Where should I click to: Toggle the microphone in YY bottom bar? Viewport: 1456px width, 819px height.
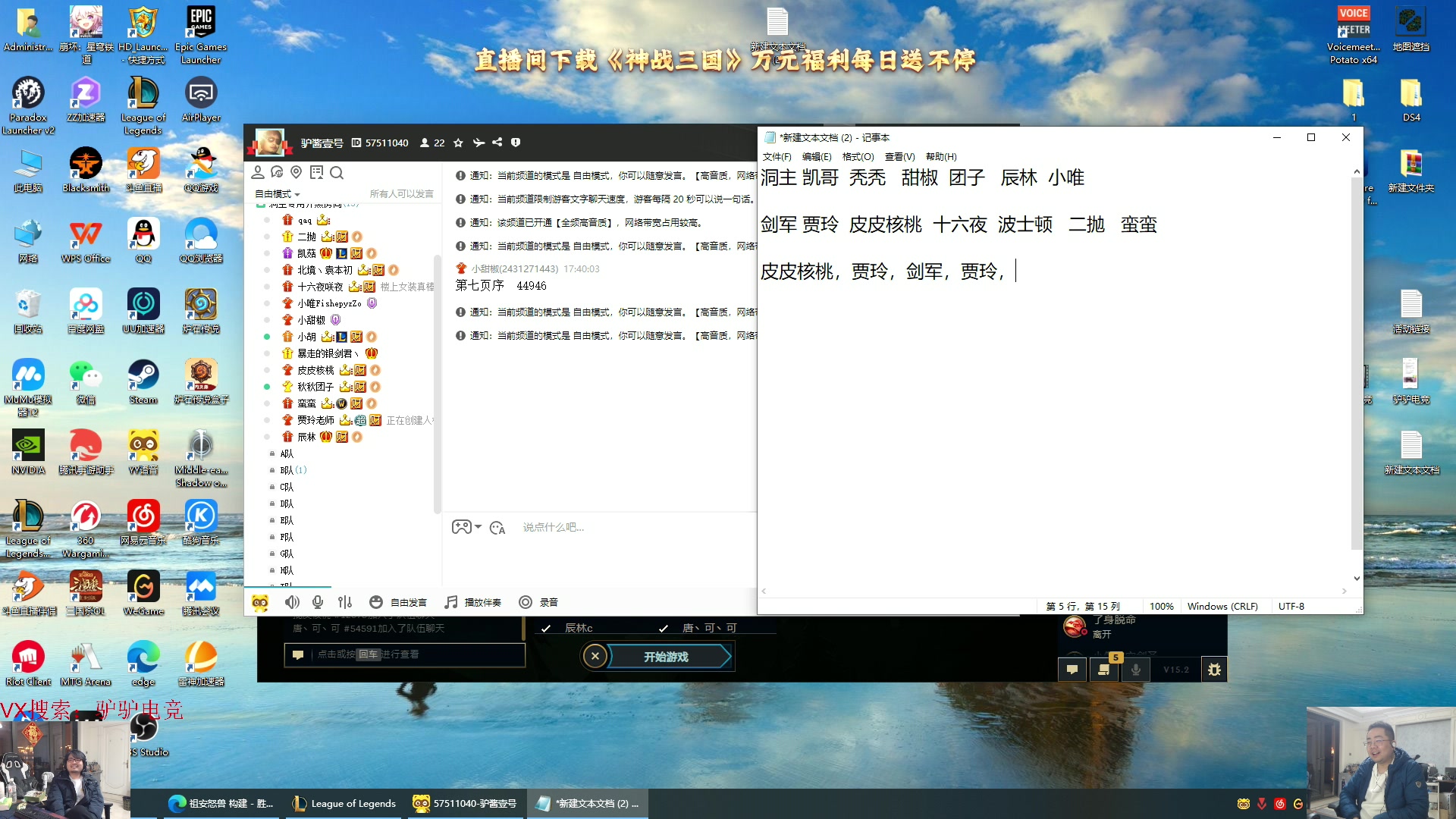coord(318,602)
